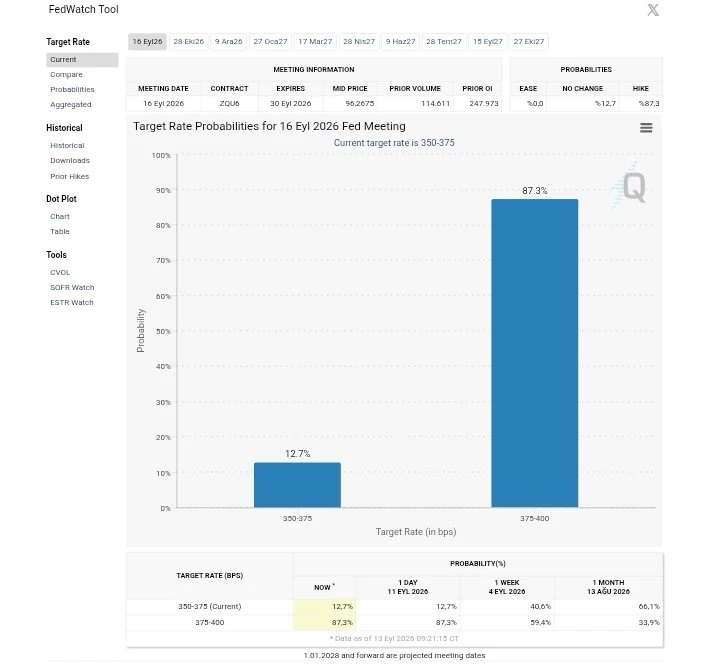Open the 28 Tem27 meeting tab
719x664 pixels.
point(443,42)
